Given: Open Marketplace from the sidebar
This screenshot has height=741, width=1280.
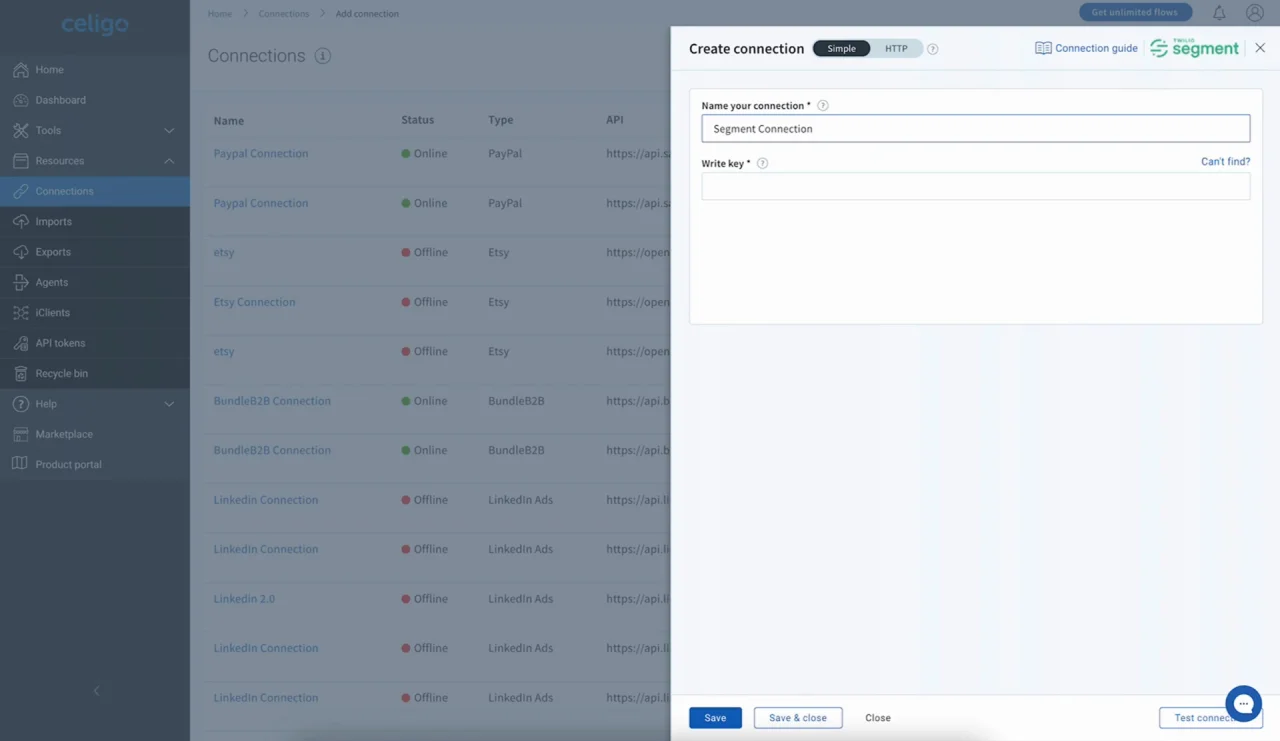Looking at the screenshot, I should point(64,434).
